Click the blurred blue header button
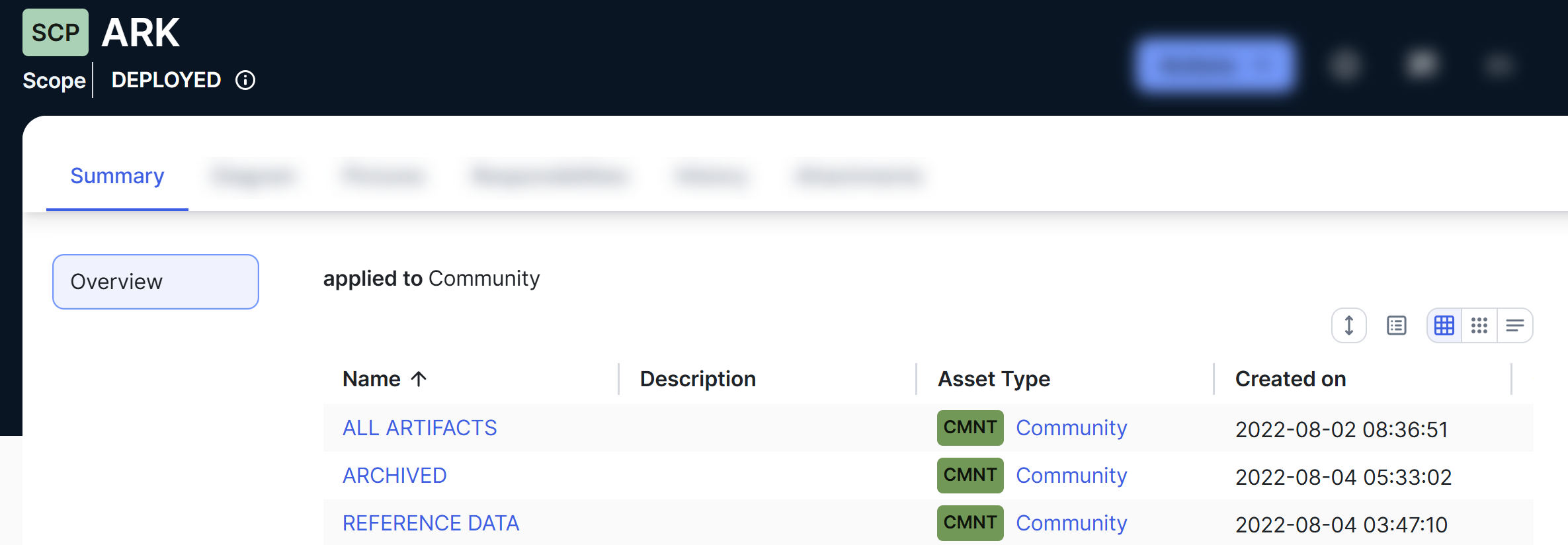1568x545 pixels. (x=1216, y=65)
